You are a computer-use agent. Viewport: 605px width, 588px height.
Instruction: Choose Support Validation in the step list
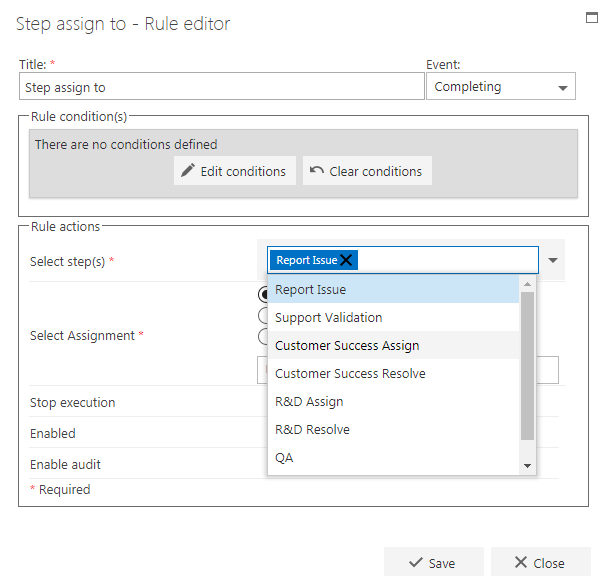(393, 318)
